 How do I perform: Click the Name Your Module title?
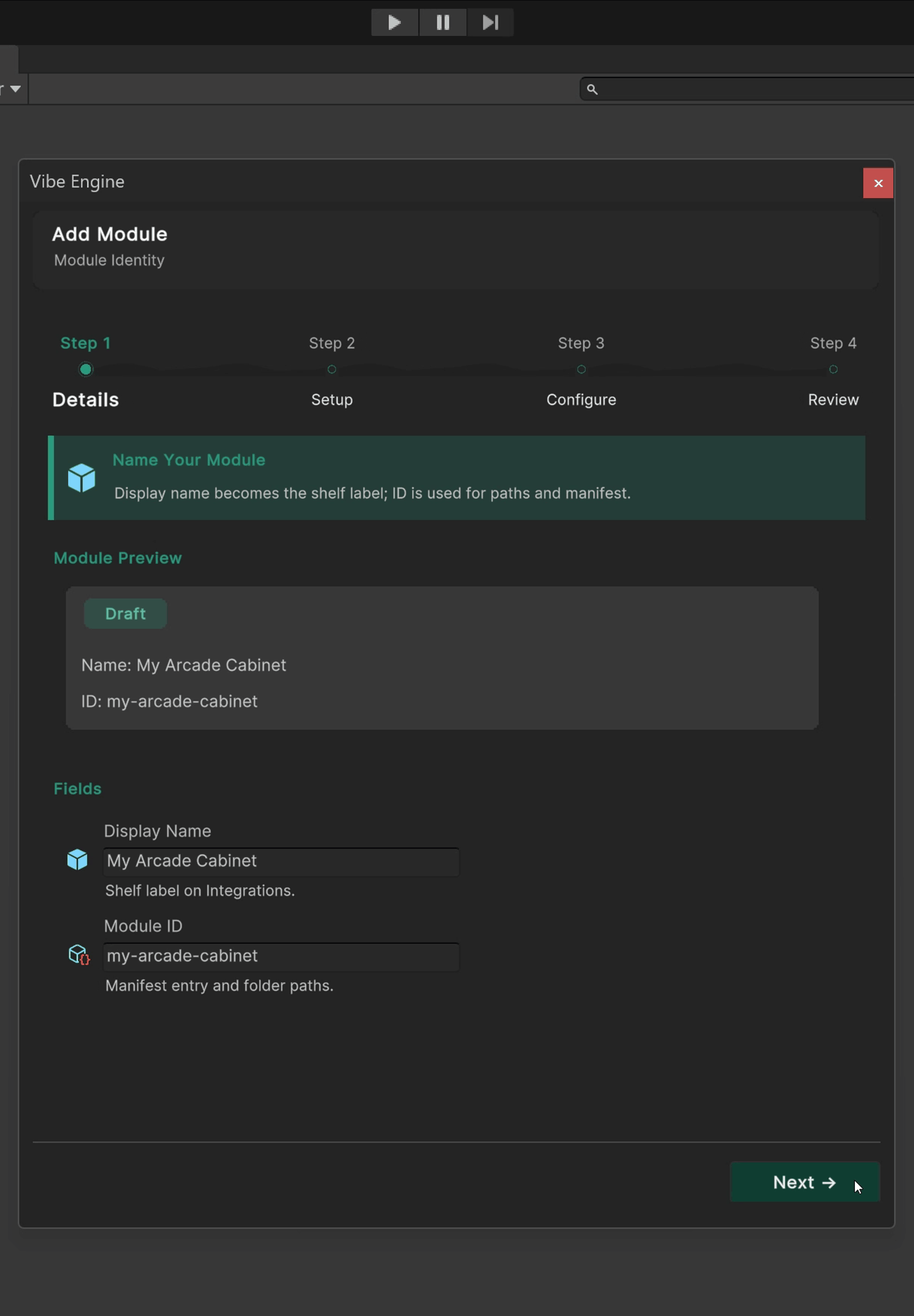[189, 460]
